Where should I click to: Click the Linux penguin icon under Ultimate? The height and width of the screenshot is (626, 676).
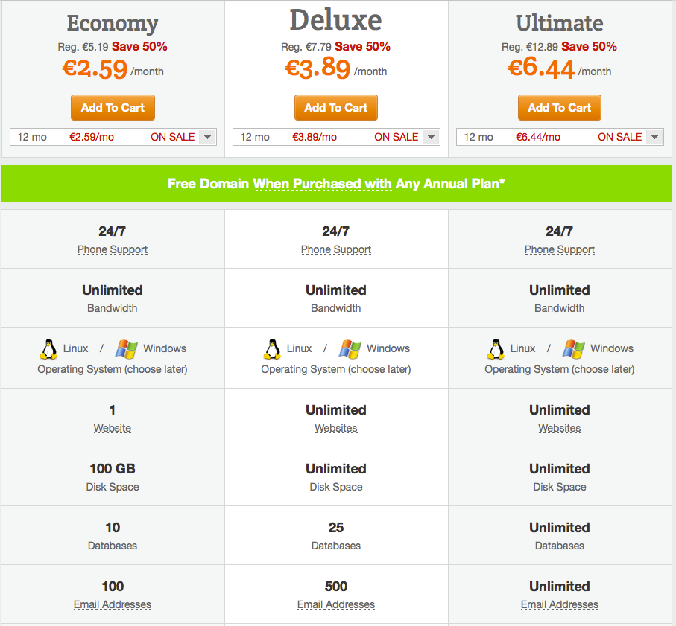[x=496, y=349]
